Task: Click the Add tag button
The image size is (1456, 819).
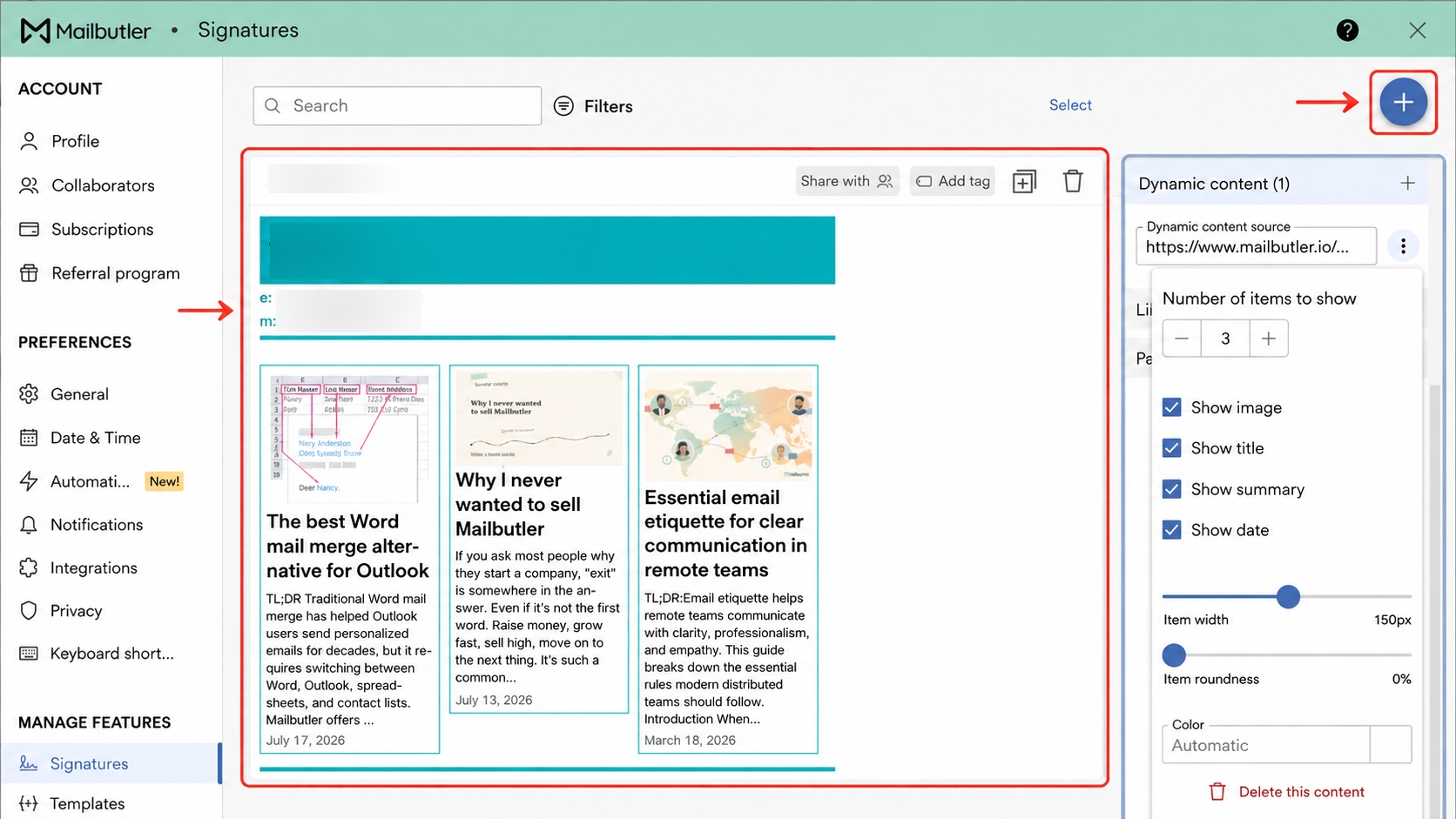Action: click(x=953, y=181)
